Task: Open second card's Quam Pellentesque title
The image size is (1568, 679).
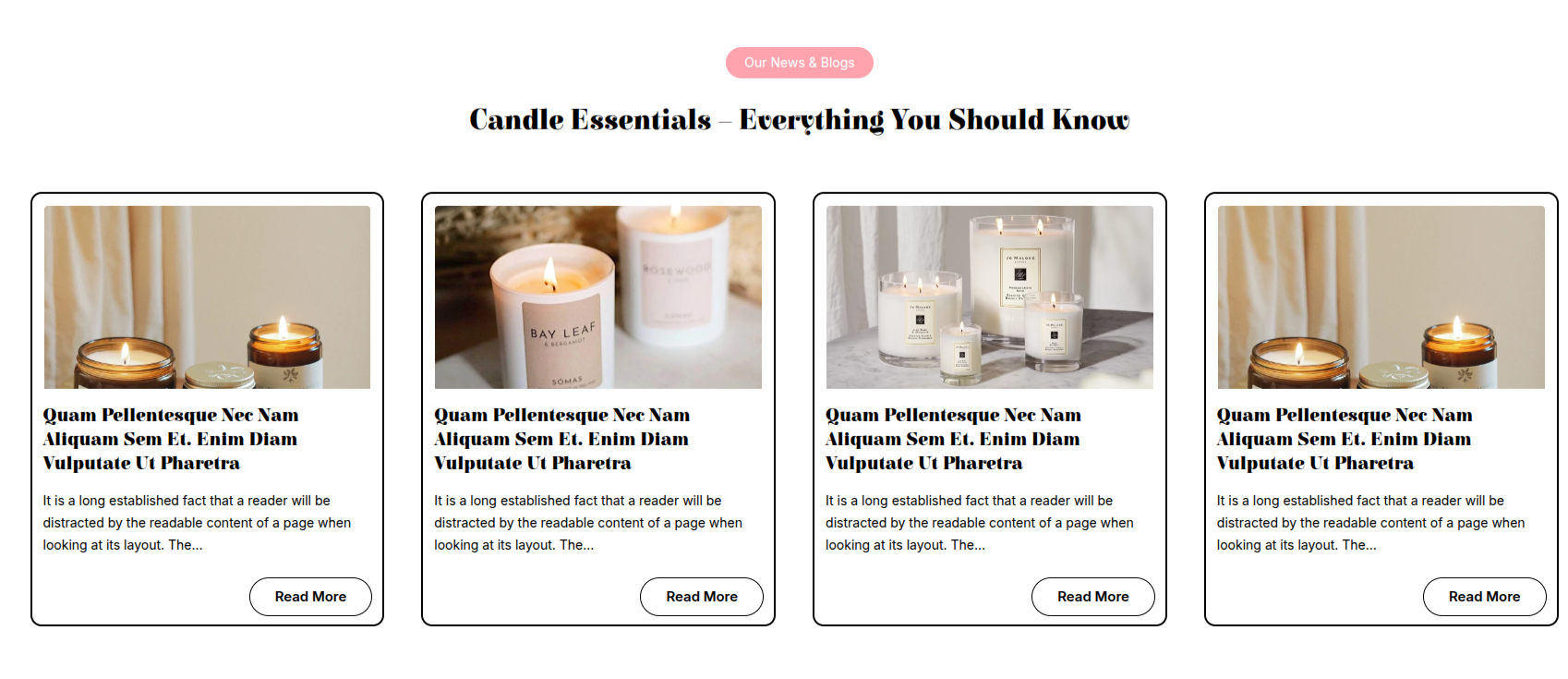Action: tap(562, 439)
